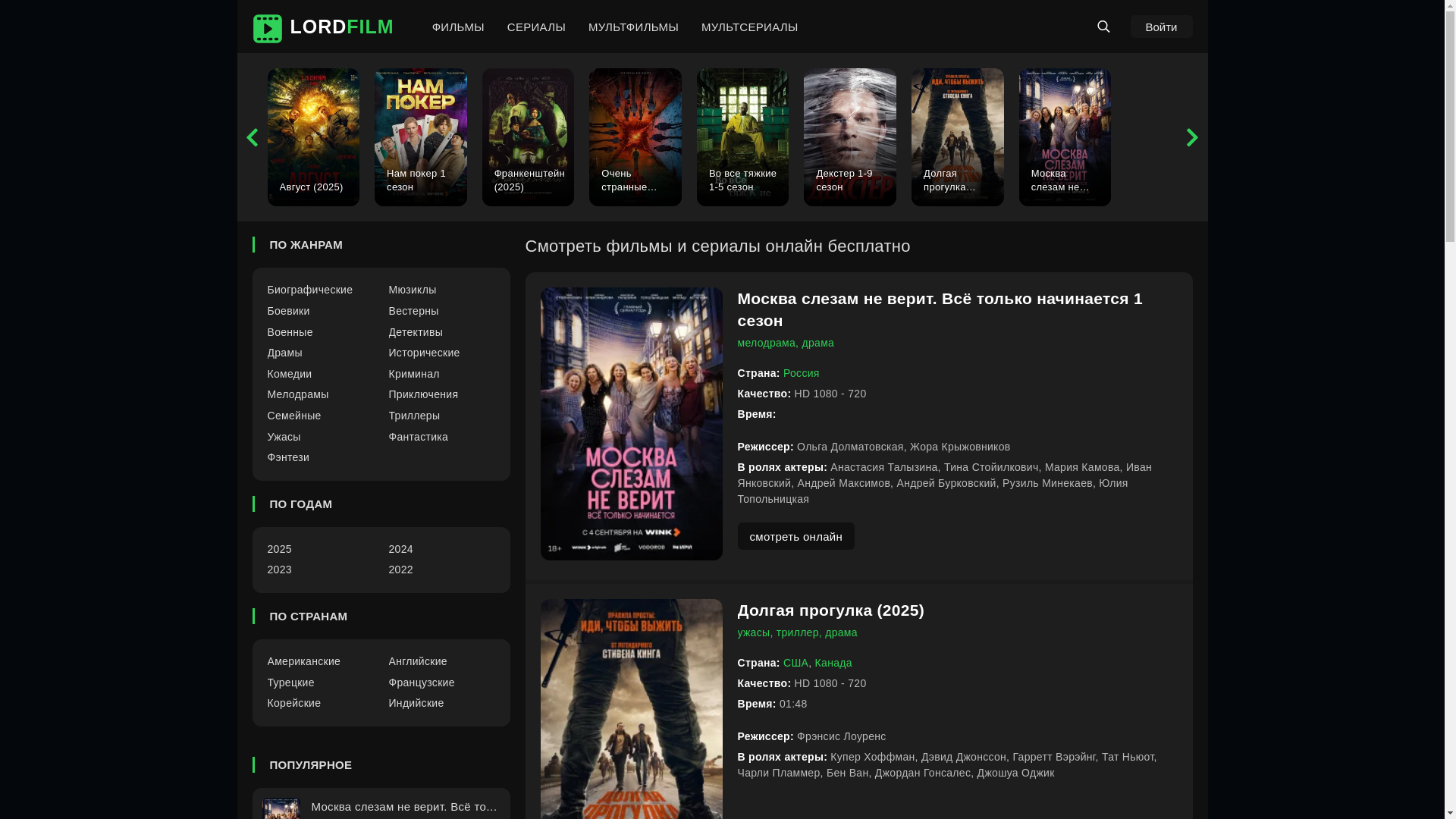Image resolution: width=1456 pixels, height=819 pixels.
Task: Select the Боевики genre
Action: pos(288,311)
